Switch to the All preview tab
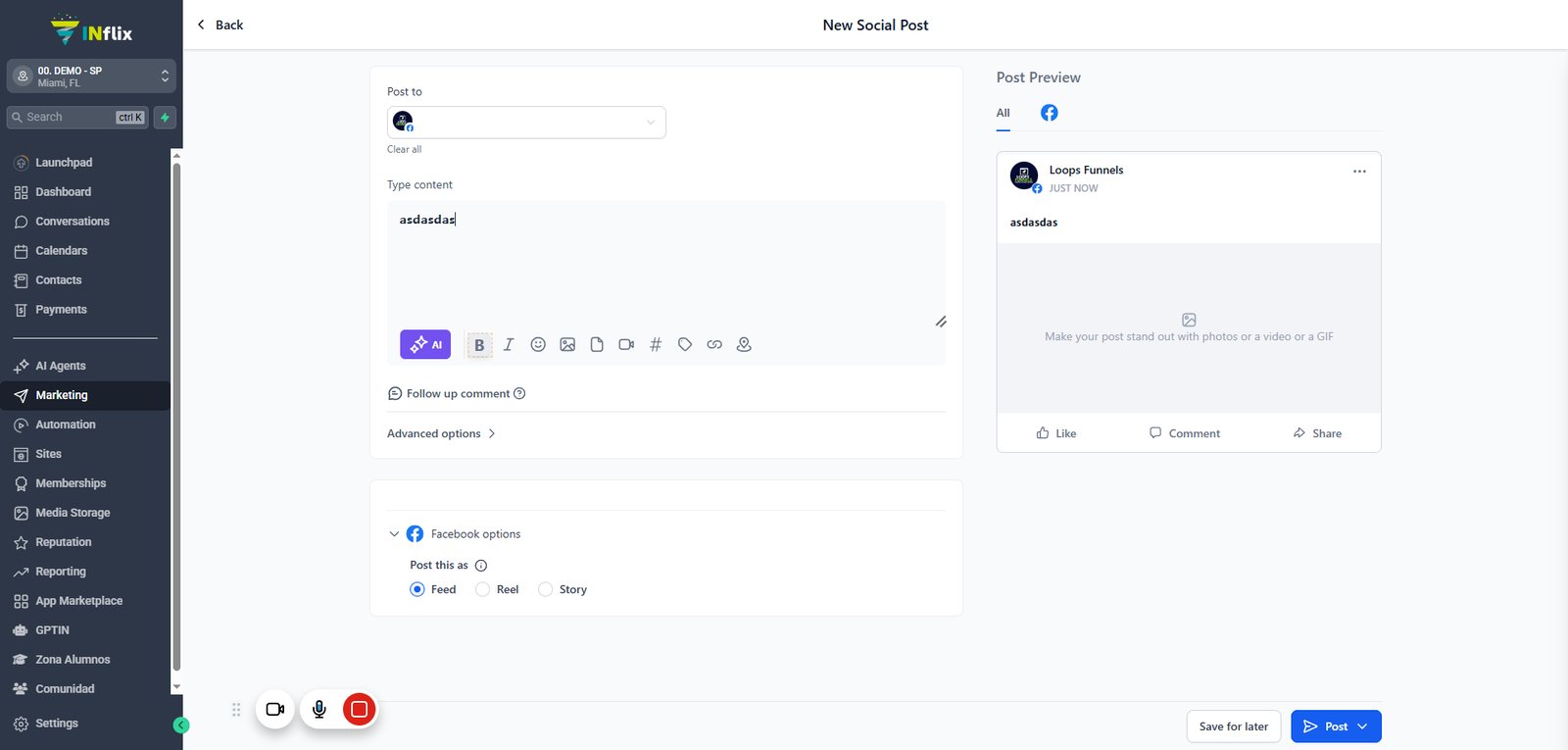This screenshot has width=1568, height=750. tap(1003, 113)
